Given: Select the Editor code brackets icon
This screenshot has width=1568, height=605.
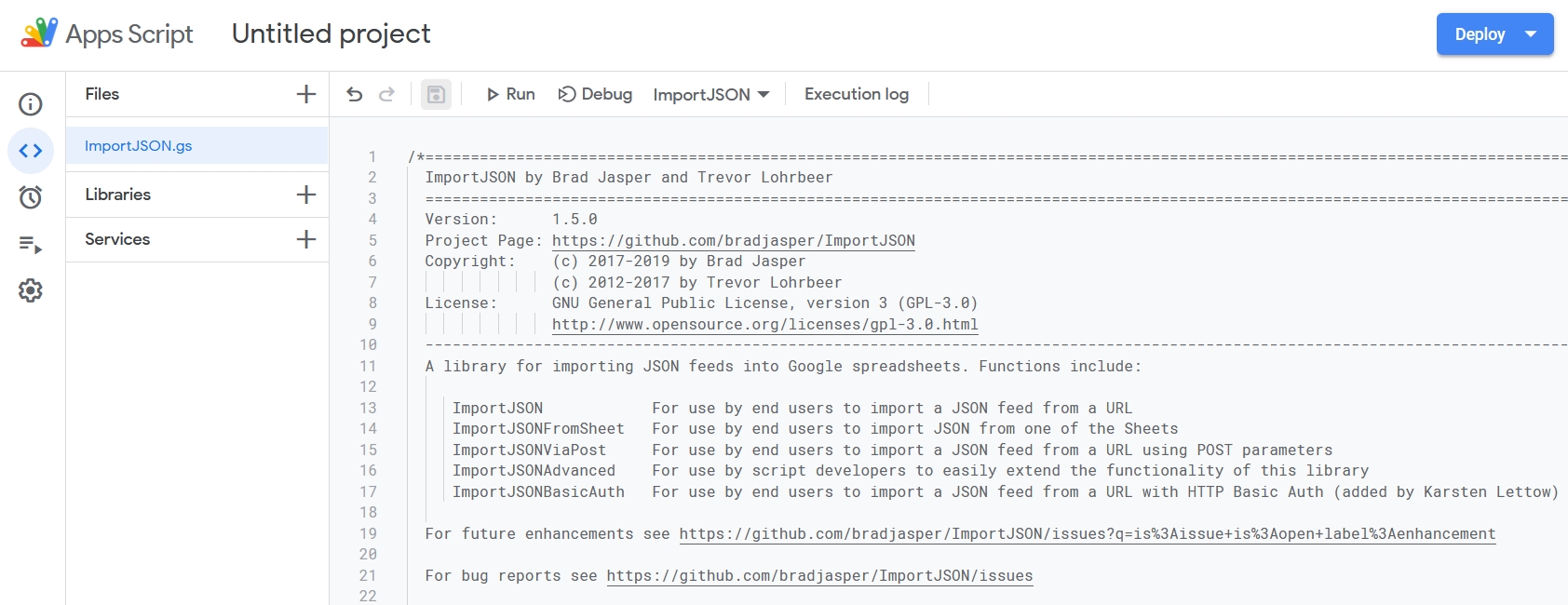Looking at the screenshot, I should click(x=31, y=151).
